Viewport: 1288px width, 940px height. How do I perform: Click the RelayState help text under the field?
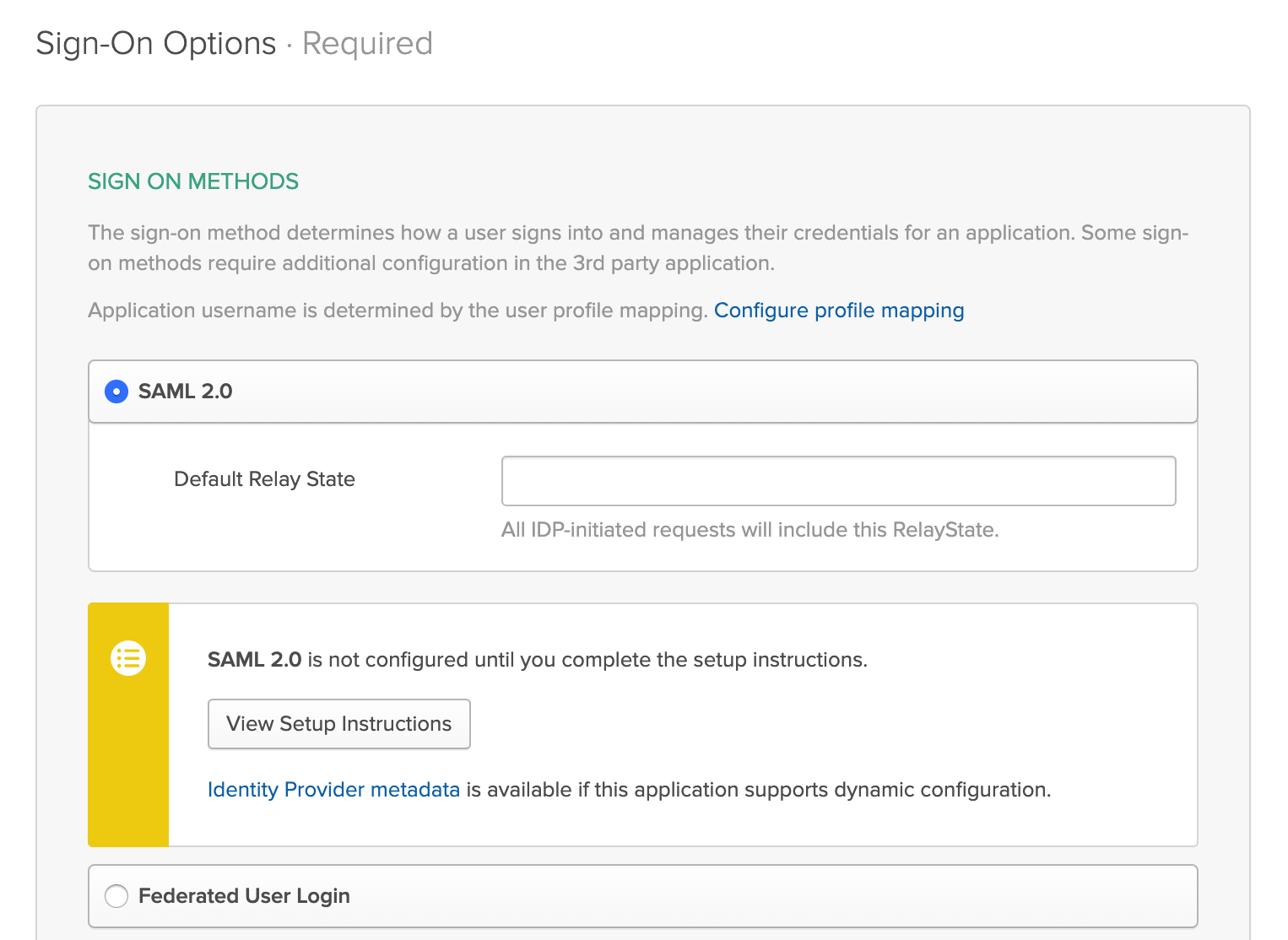(x=750, y=530)
